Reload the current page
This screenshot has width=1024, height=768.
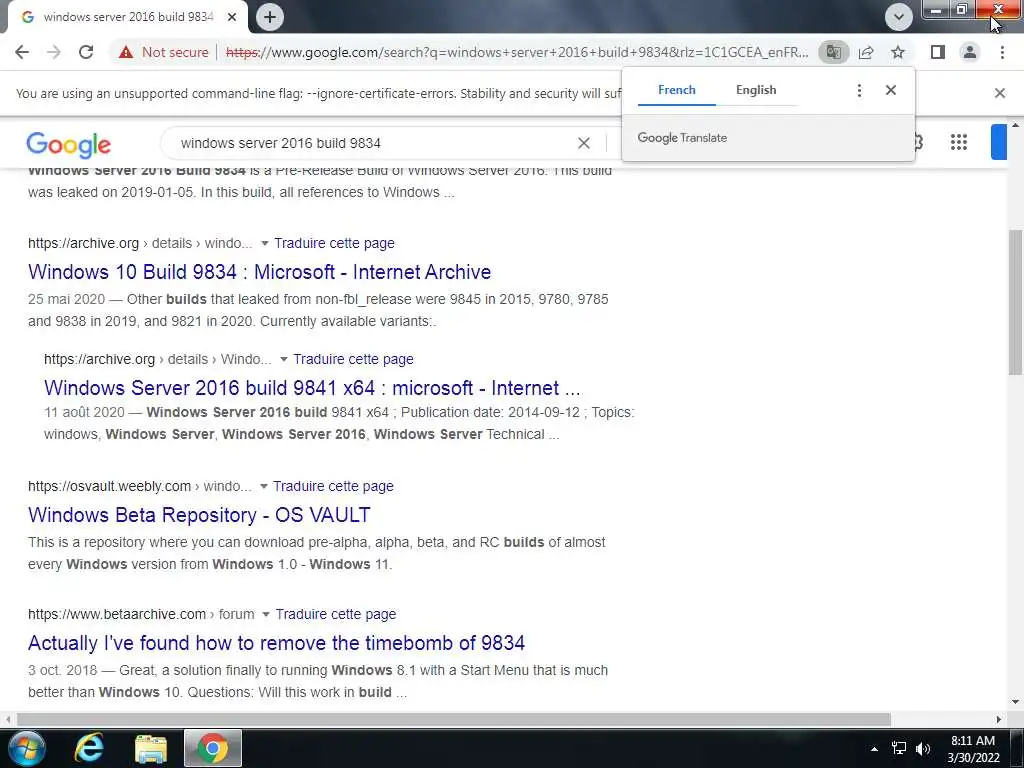point(86,52)
